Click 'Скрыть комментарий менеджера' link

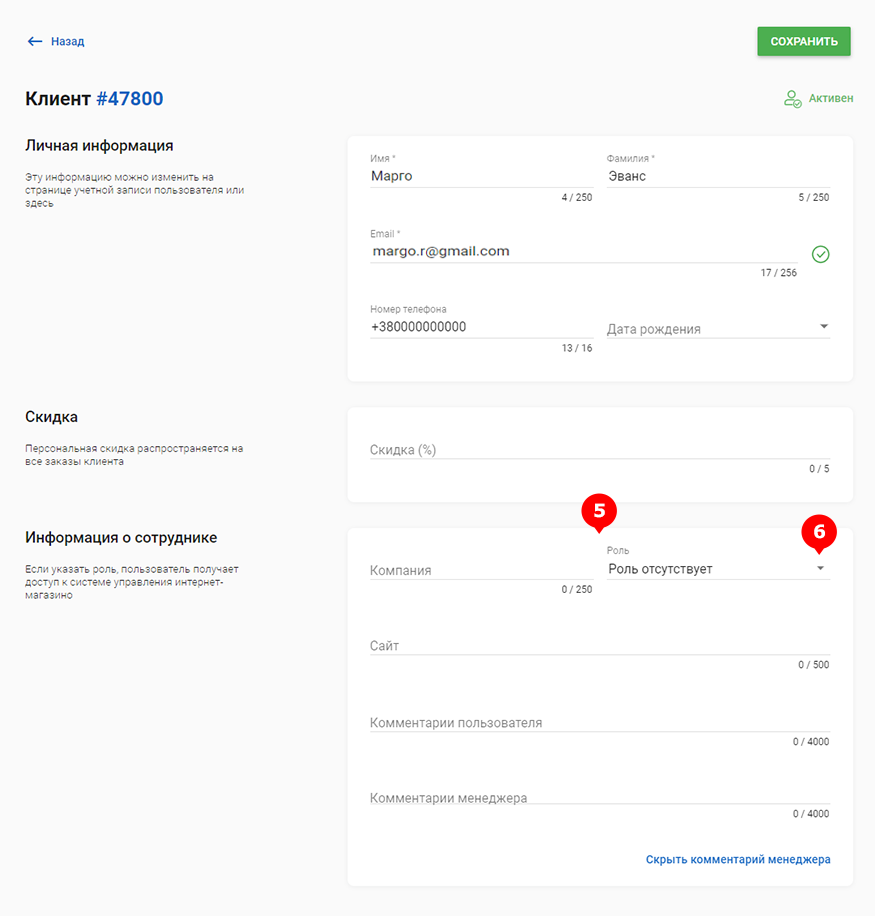[x=738, y=859]
